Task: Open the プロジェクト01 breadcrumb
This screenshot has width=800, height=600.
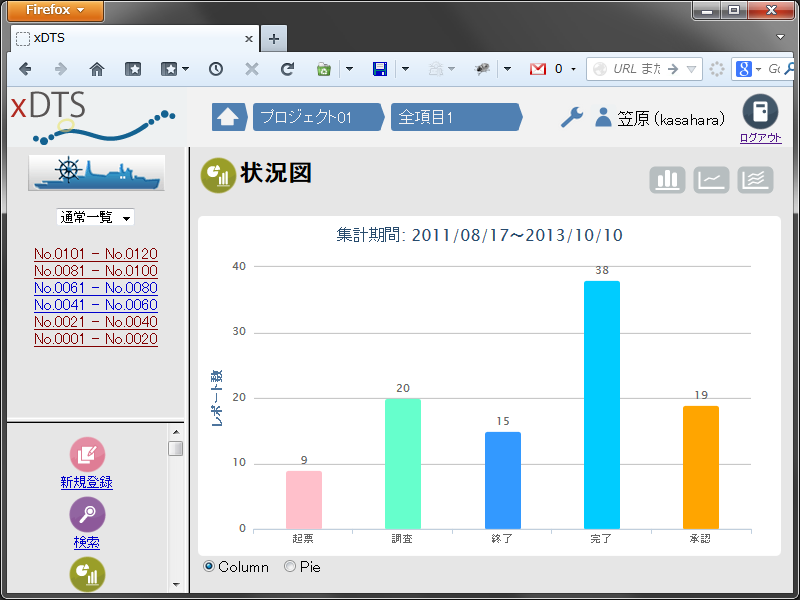Action: [x=316, y=117]
